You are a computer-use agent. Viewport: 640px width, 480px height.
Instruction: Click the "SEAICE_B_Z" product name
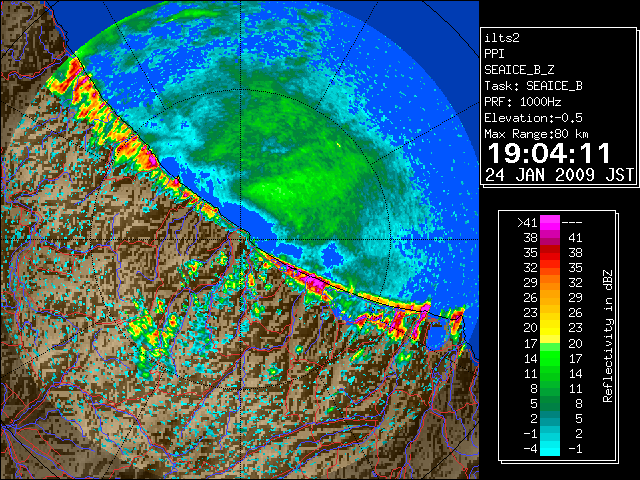click(x=519, y=70)
